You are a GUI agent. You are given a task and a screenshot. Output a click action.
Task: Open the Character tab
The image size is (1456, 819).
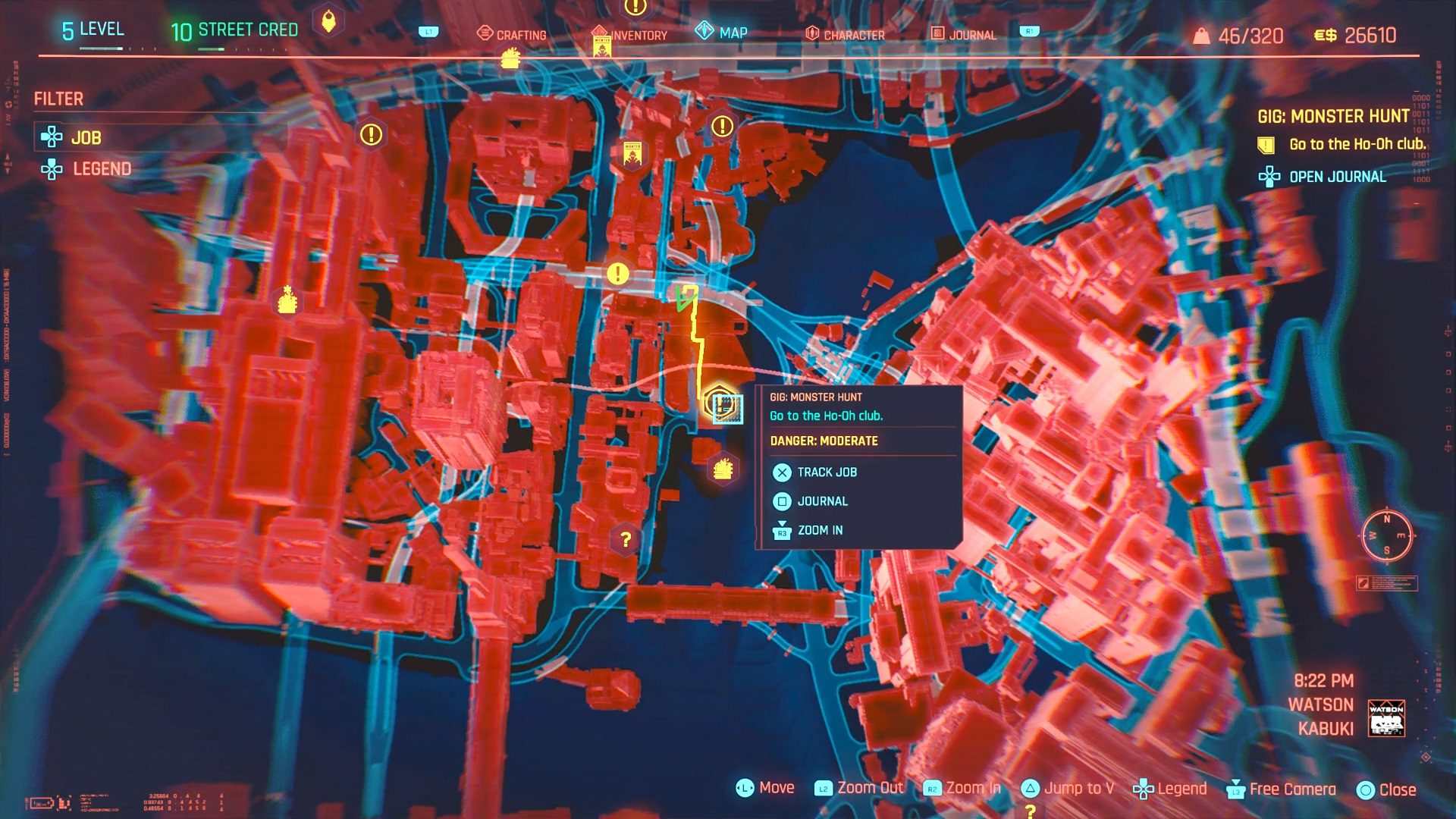click(845, 35)
